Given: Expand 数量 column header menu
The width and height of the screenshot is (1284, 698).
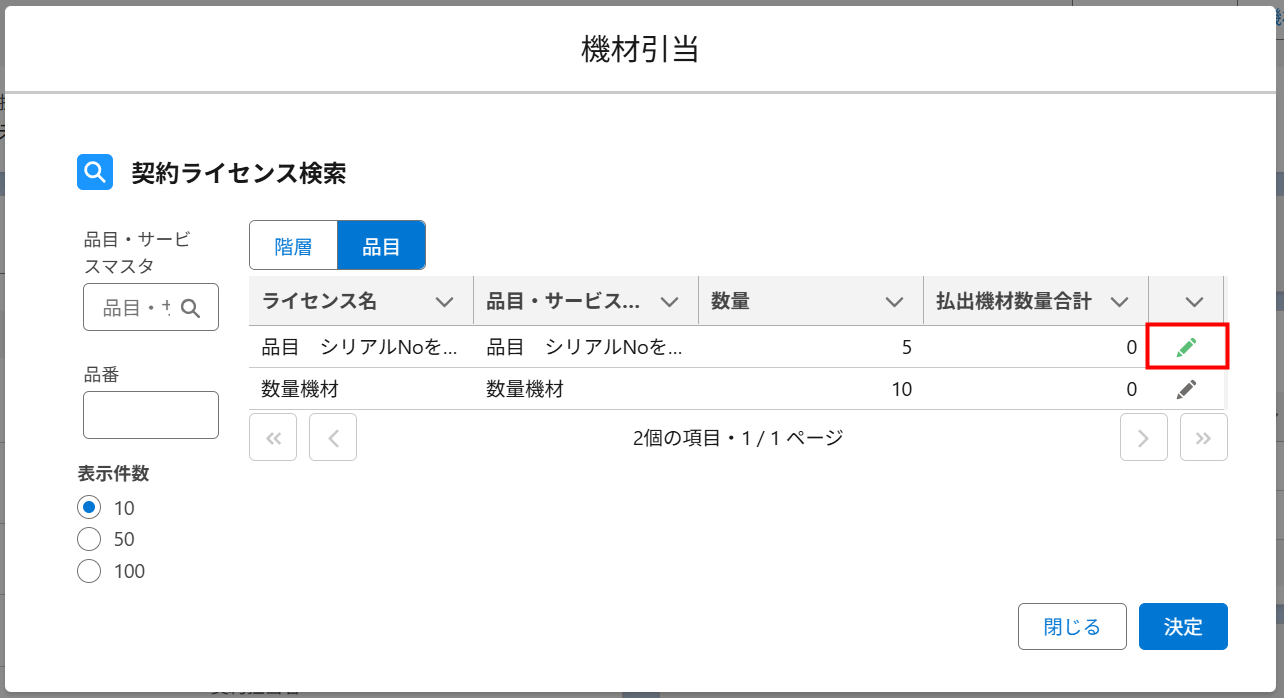Looking at the screenshot, I should [895, 302].
